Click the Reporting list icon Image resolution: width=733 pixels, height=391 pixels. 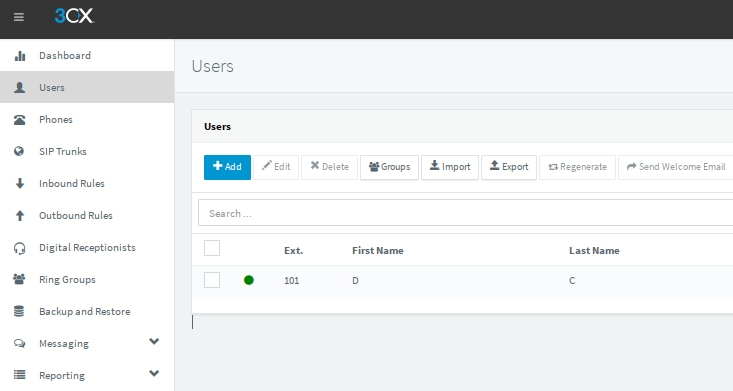tap(19, 375)
